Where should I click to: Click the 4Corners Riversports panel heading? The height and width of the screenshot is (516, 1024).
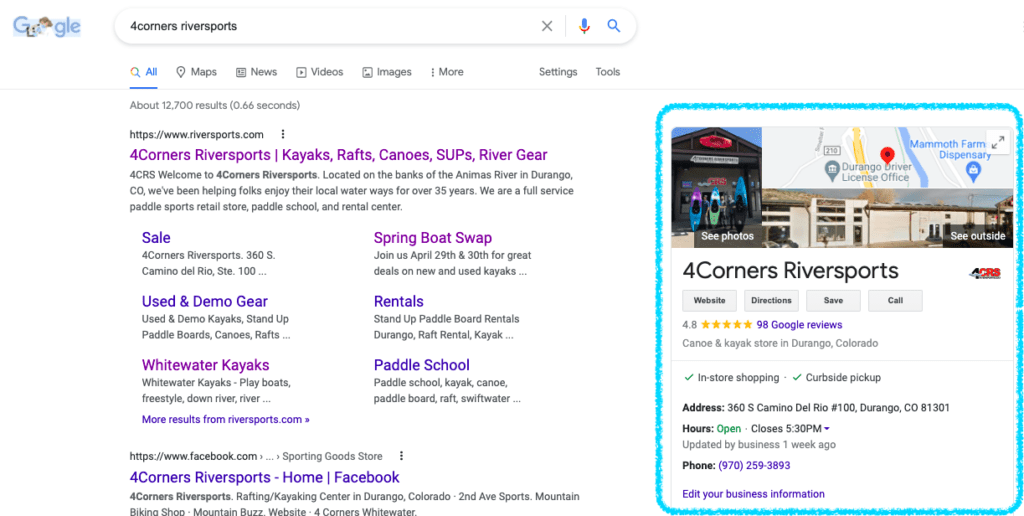pos(790,270)
